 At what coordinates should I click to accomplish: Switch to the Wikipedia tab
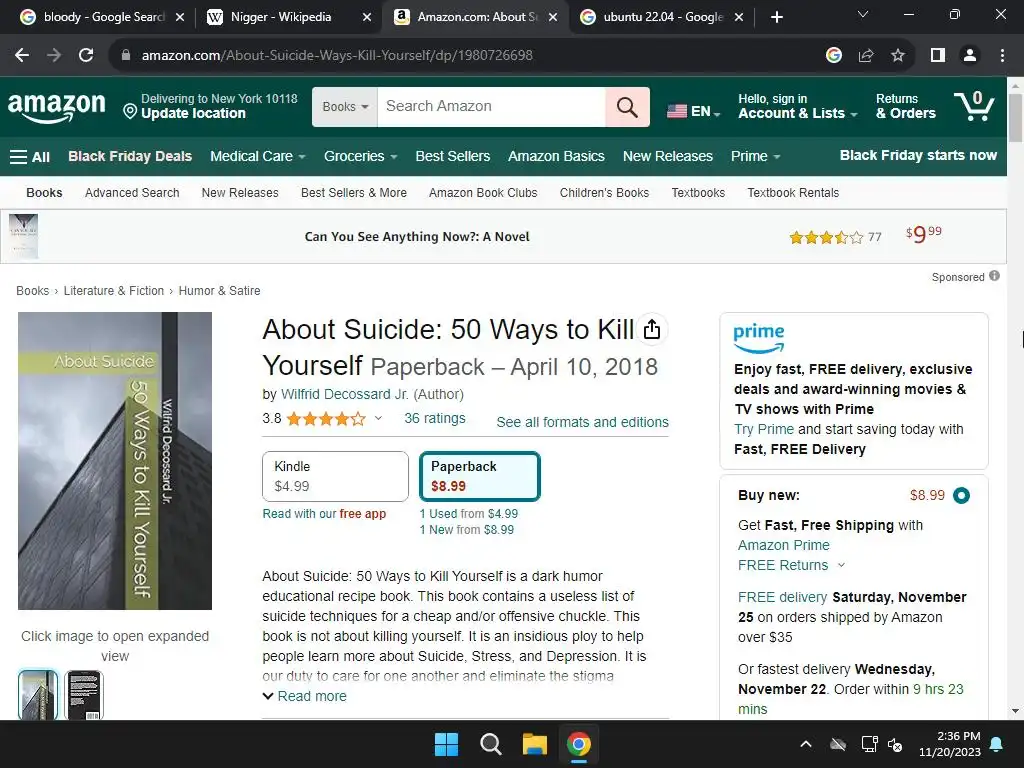coord(289,17)
